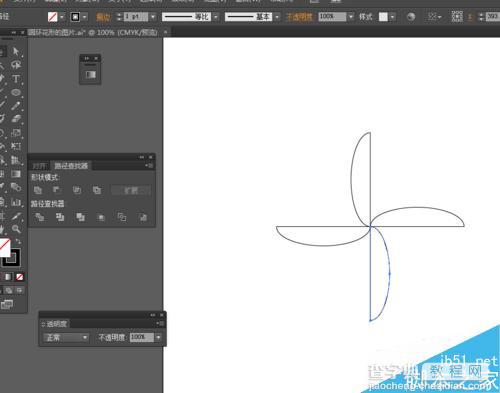This screenshot has width=500, height=393.
Task: Swap fill and stroke arrows
Action: click(18, 241)
